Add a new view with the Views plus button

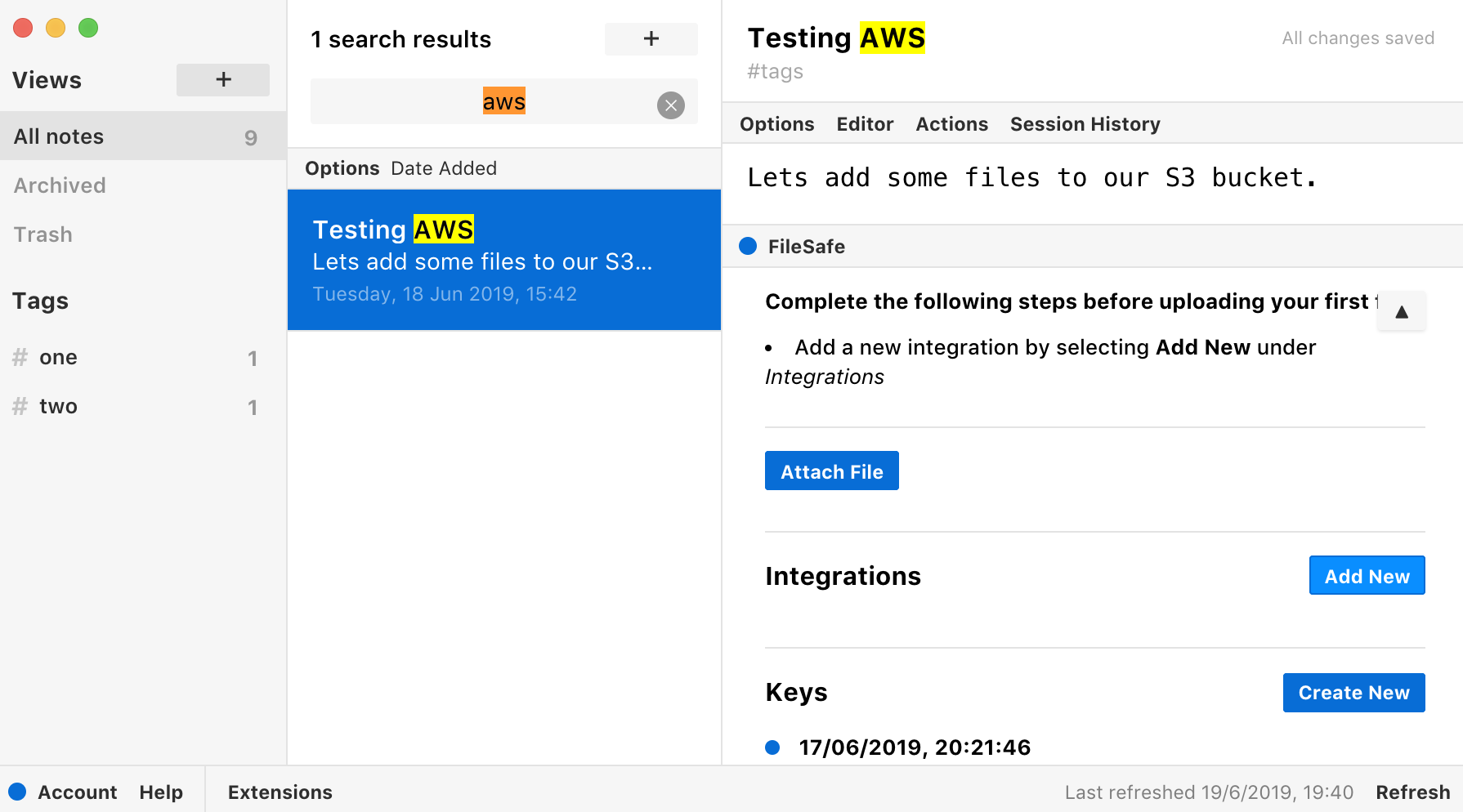pyautogui.click(x=222, y=80)
